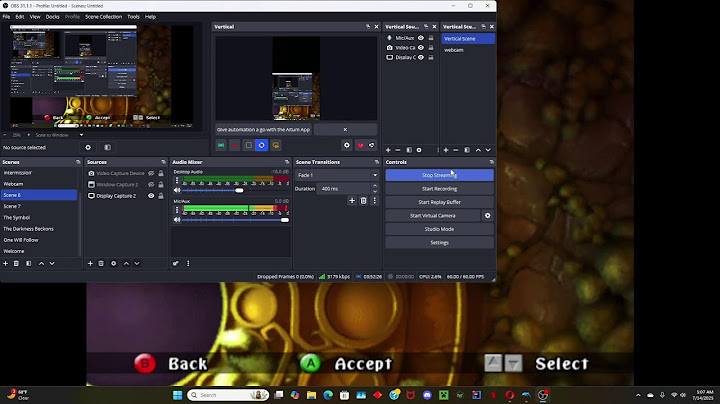Show the Window Capture 2 source
This screenshot has height=404, width=720.
click(x=151, y=185)
